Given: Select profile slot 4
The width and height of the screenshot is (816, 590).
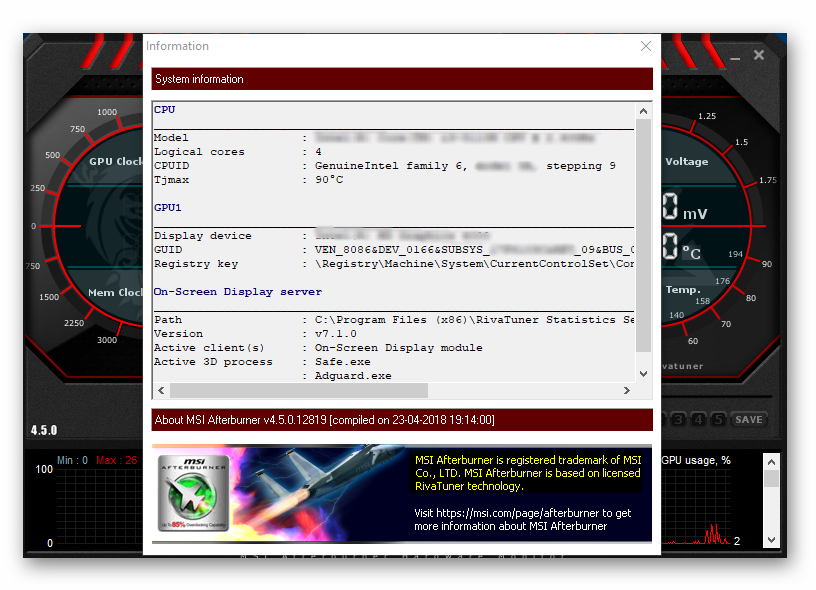Looking at the screenshot, I should [698, 420].
